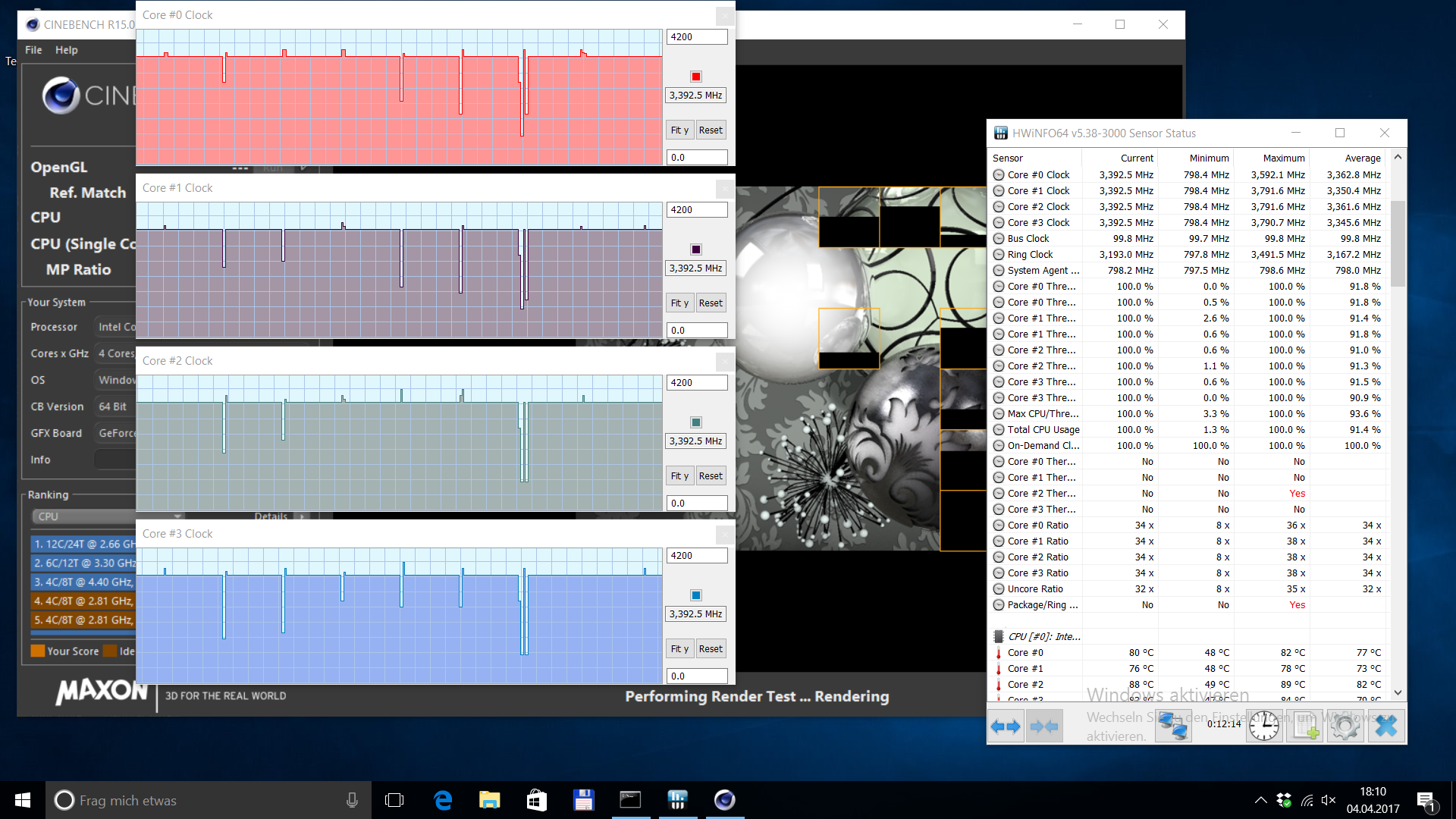Click HWiNFO expand columns arrows button

pos(1006,726)
